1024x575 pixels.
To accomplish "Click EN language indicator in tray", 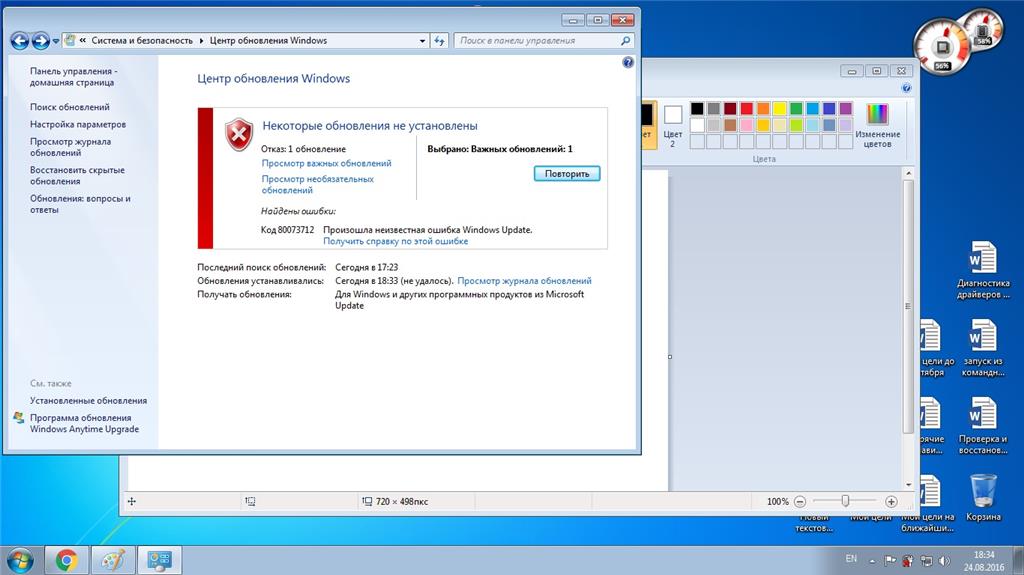I will (851, 559).
